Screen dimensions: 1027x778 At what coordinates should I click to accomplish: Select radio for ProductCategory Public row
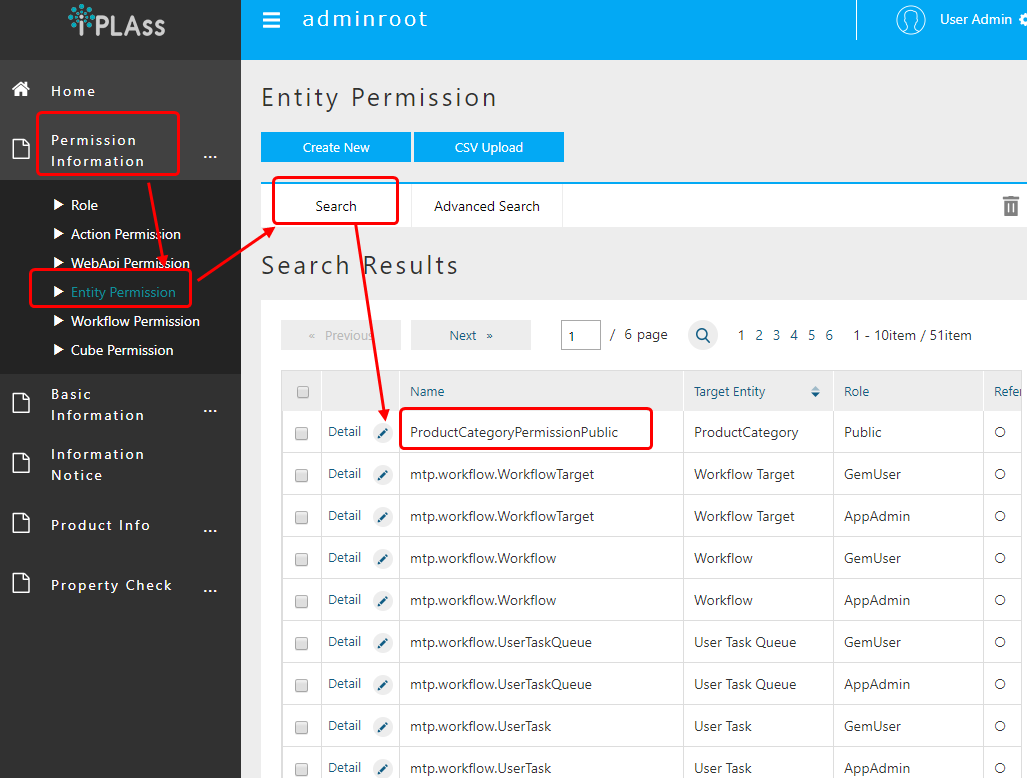click(x=999, y=432)
